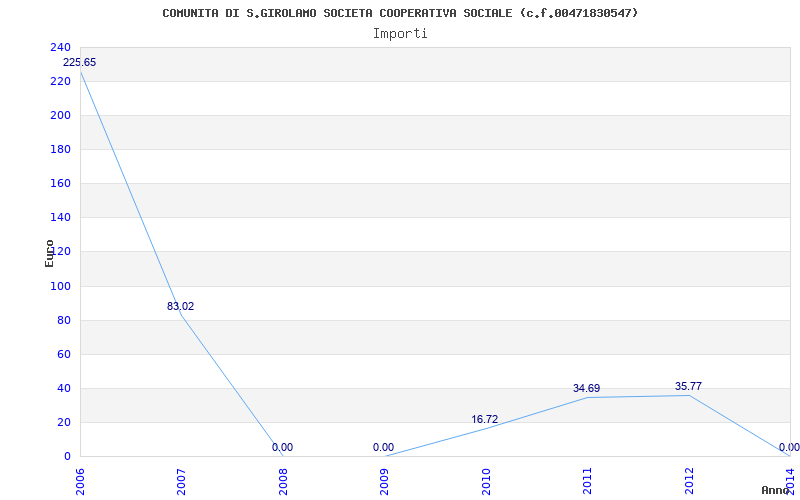Click the 220 y-axis tick label
This screenshot has height=500, width=800.
click(x=60, y=81)
